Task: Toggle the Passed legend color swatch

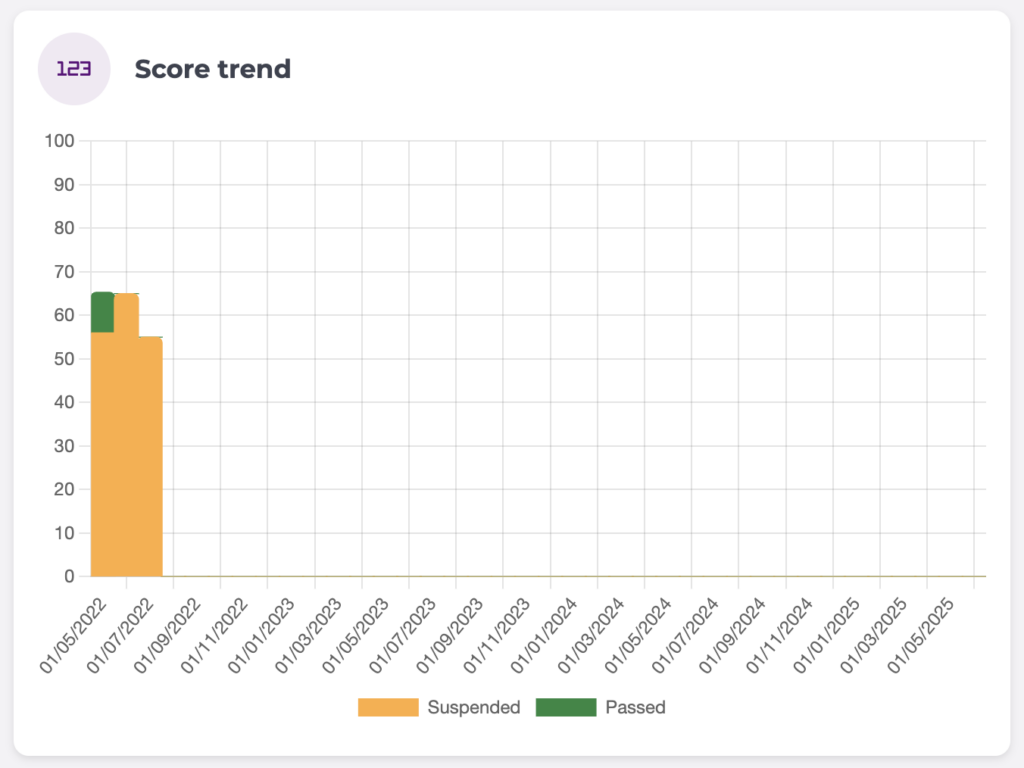Action: (565, 707)
